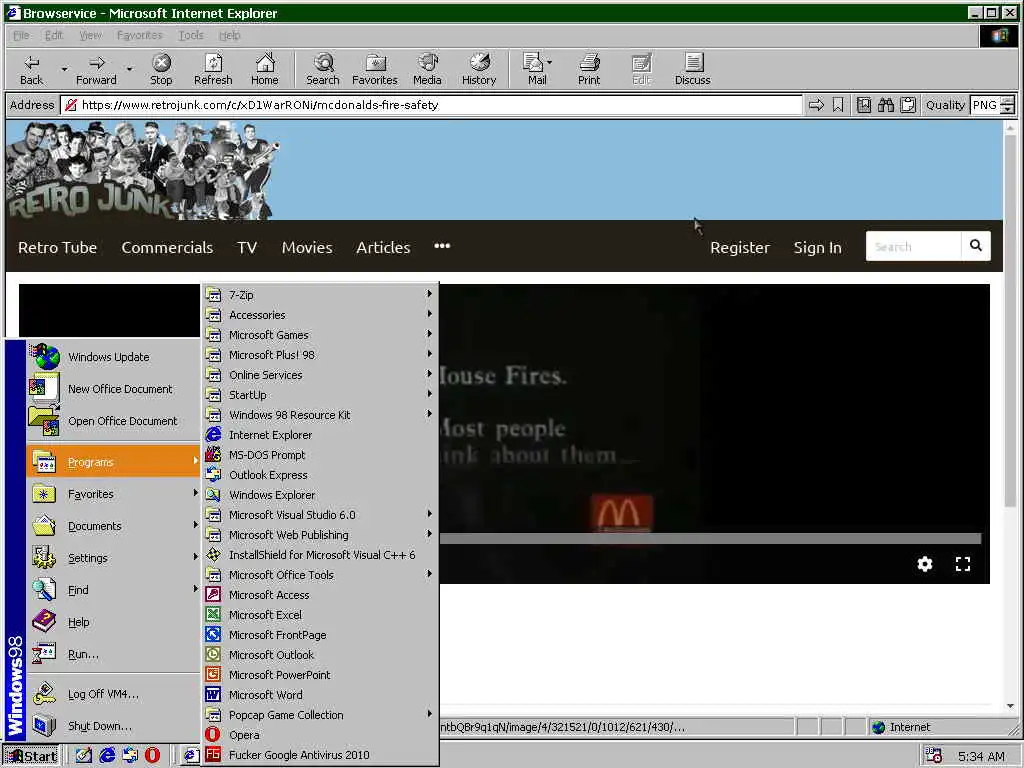This screenshot has width=1024, height=768.
Task: Click the Discuss toolbar icon
Action: (692, 69)
